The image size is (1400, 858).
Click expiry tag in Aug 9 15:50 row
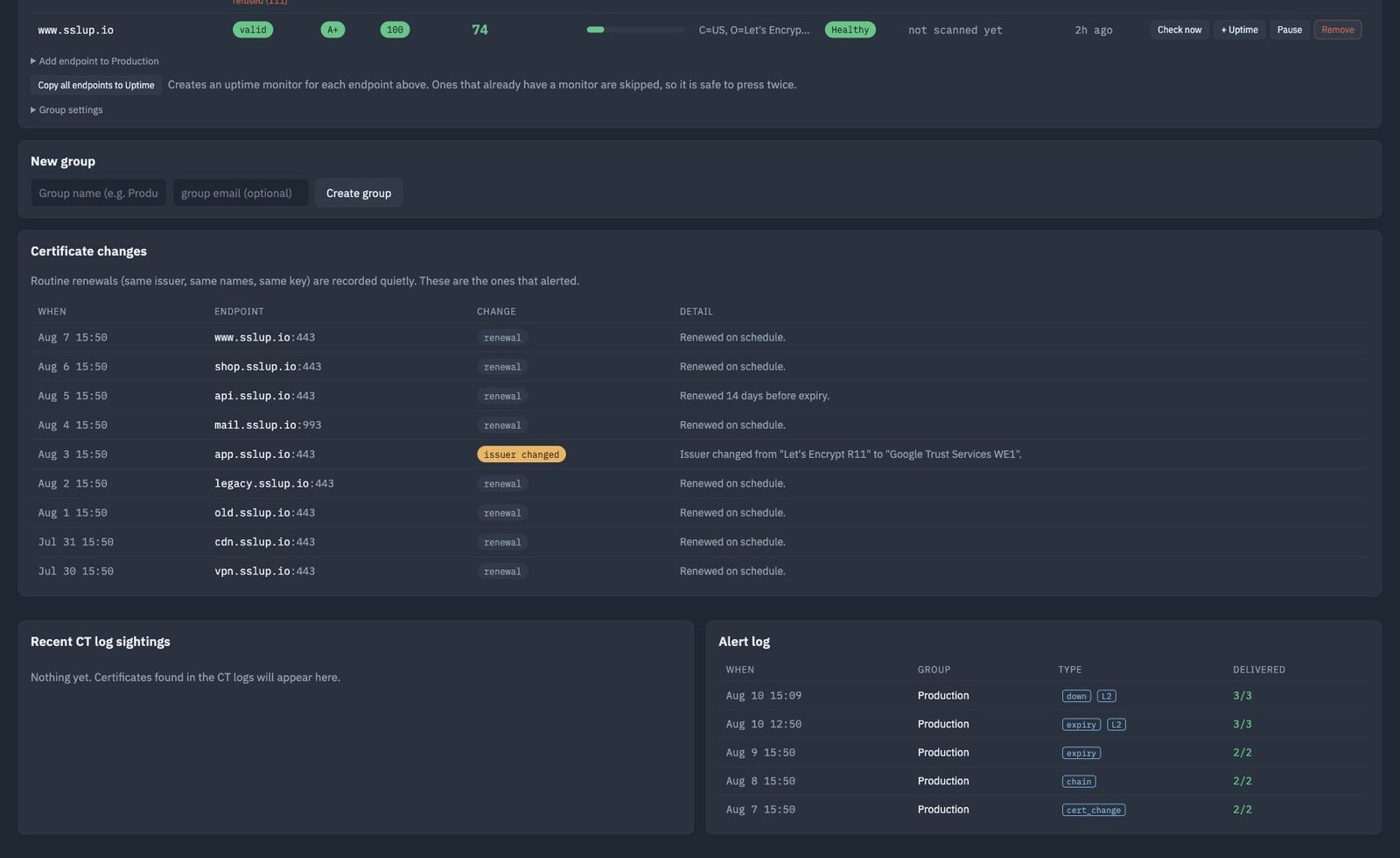click(1081, 753)
